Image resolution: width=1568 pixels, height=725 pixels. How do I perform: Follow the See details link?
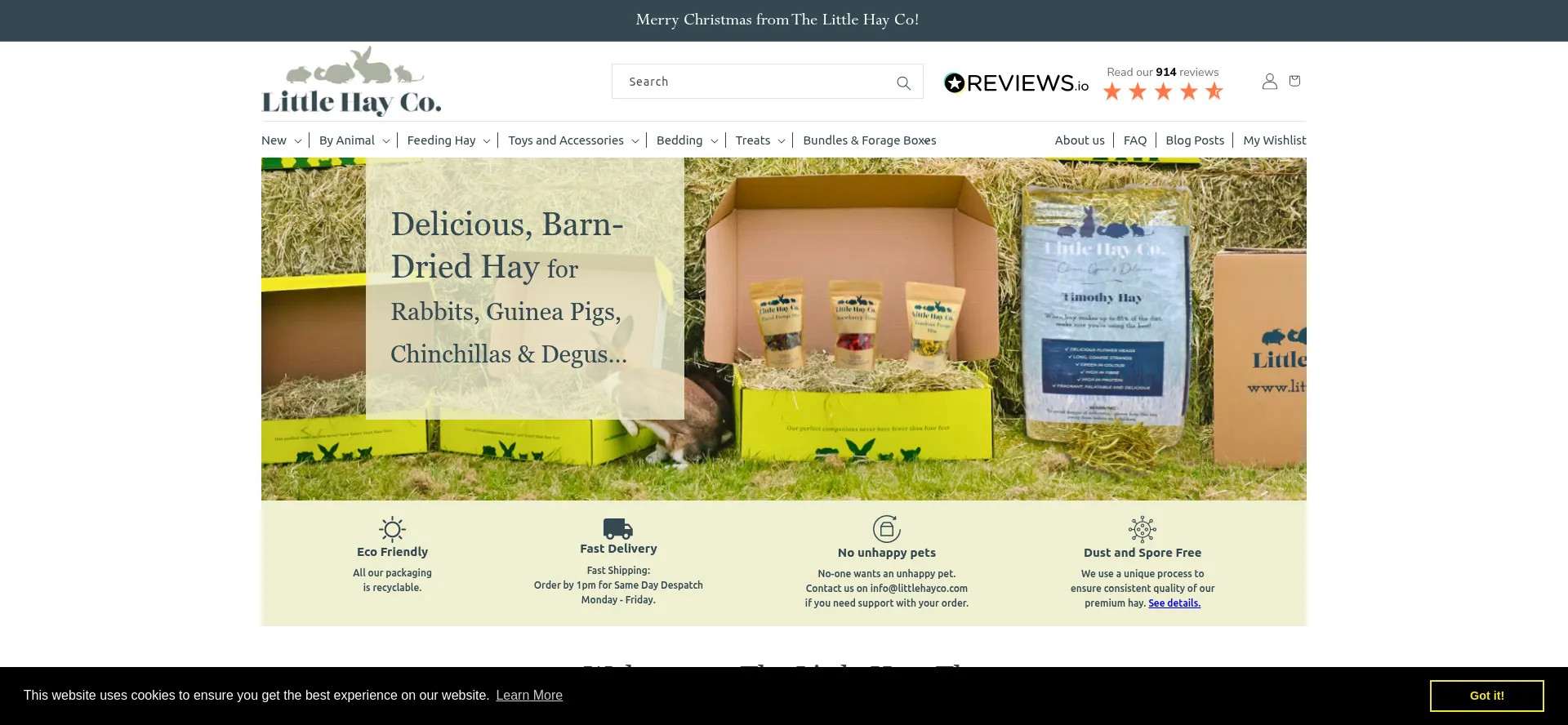pos(1174,603)
